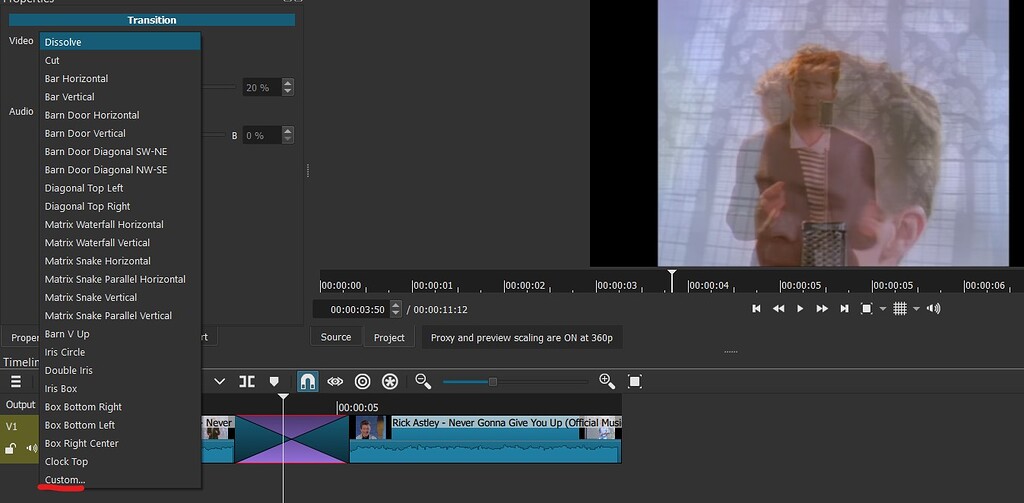The image size is (1024, 503).
Task: Switch to the Source tab
Action: [x=336, y=337]
